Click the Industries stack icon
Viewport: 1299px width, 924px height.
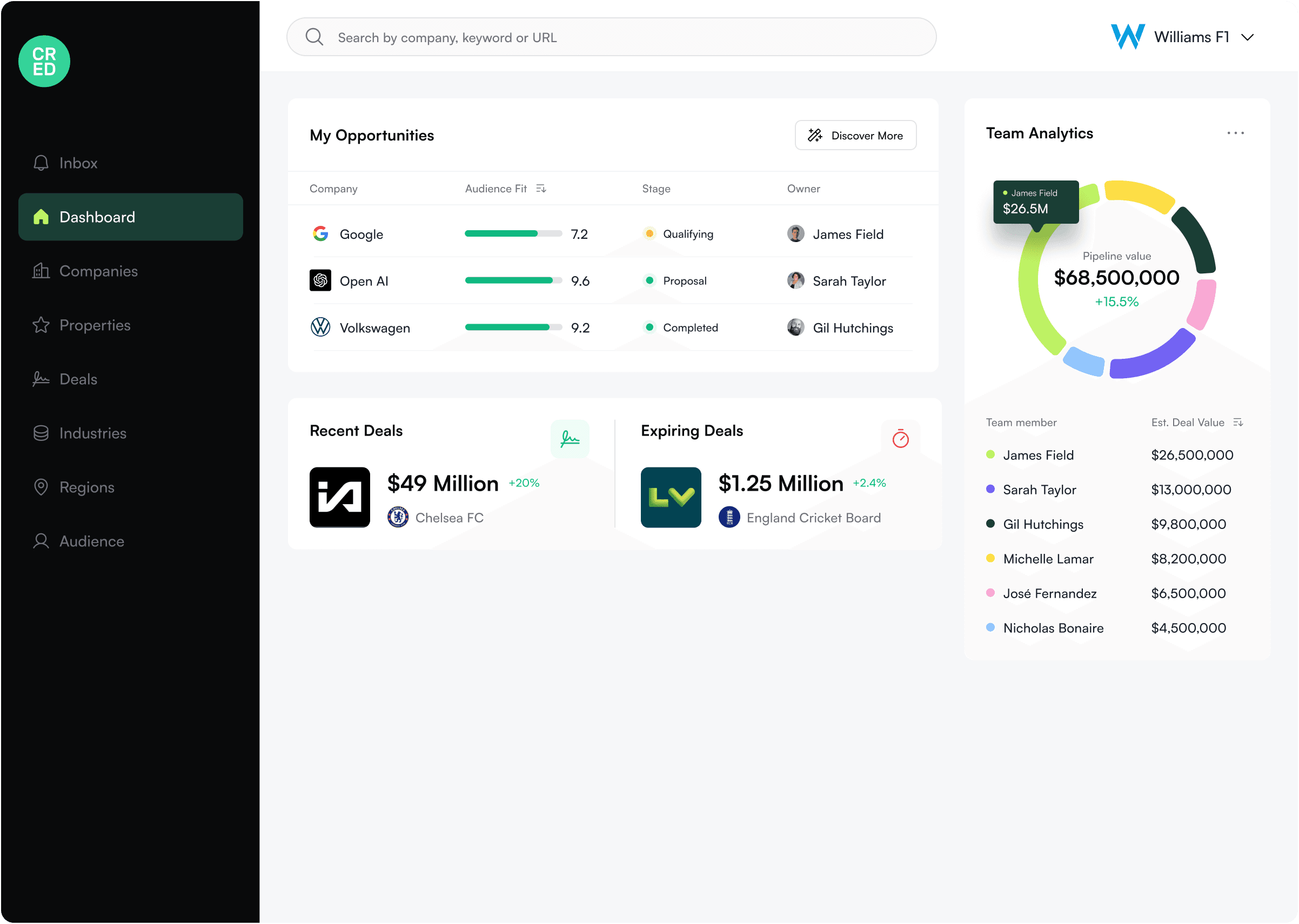tap(41, 433)
